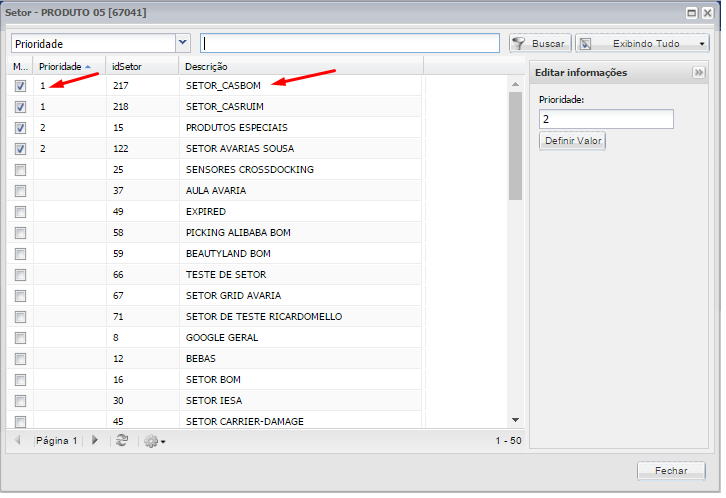Close the Setor dialog with X icon
Screen dimensions: 726x498
coord(707,13)
